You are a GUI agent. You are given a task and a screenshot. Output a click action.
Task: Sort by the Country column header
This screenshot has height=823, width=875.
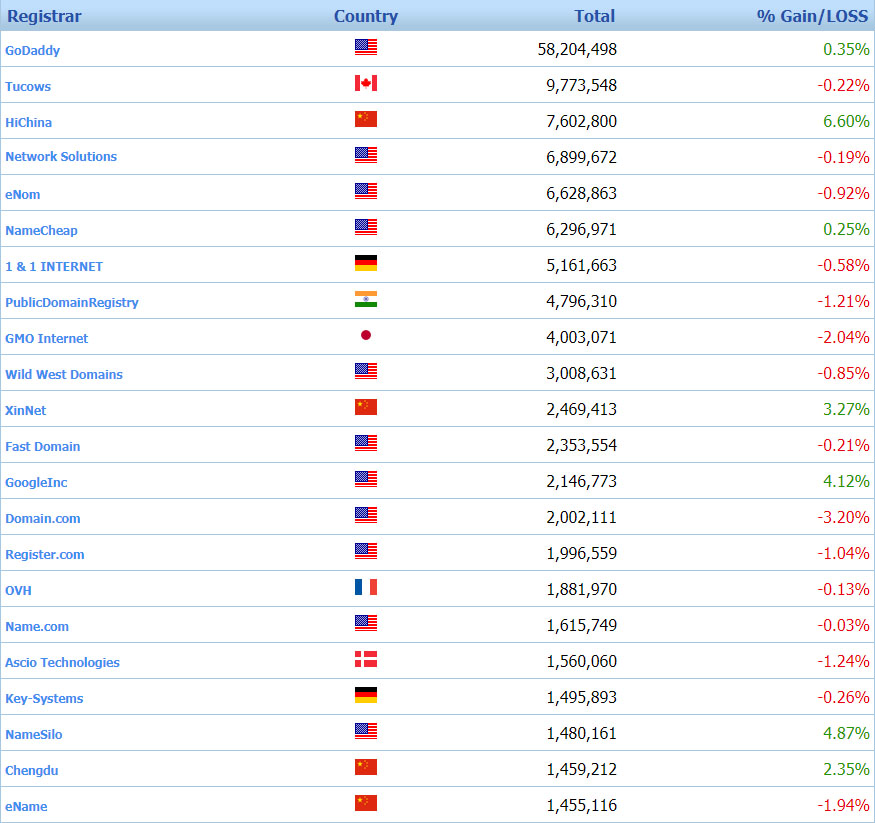(x=365, y=16)
